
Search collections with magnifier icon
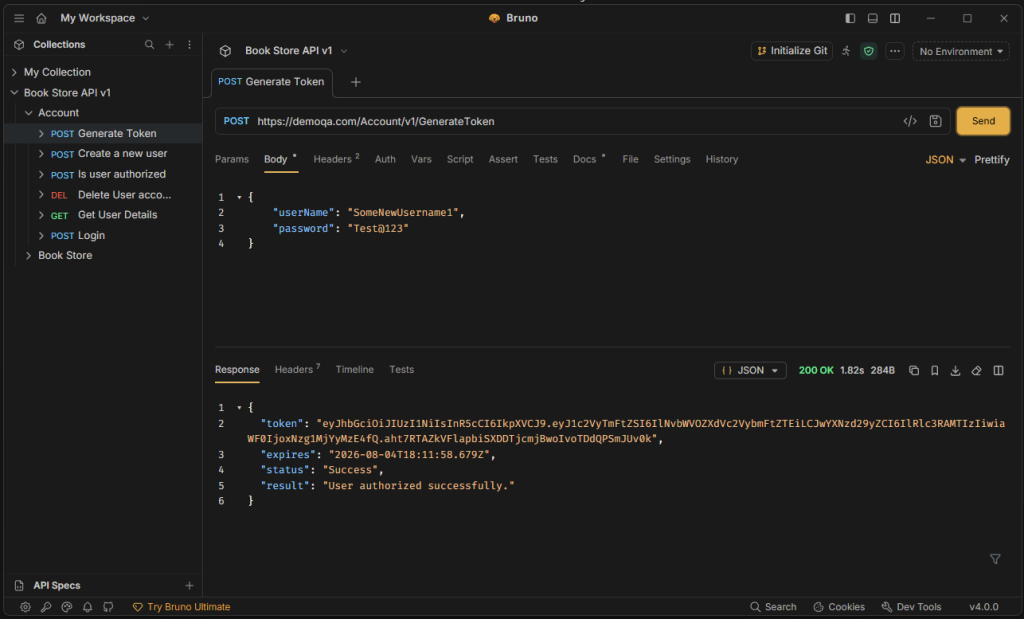coord(150,44)
